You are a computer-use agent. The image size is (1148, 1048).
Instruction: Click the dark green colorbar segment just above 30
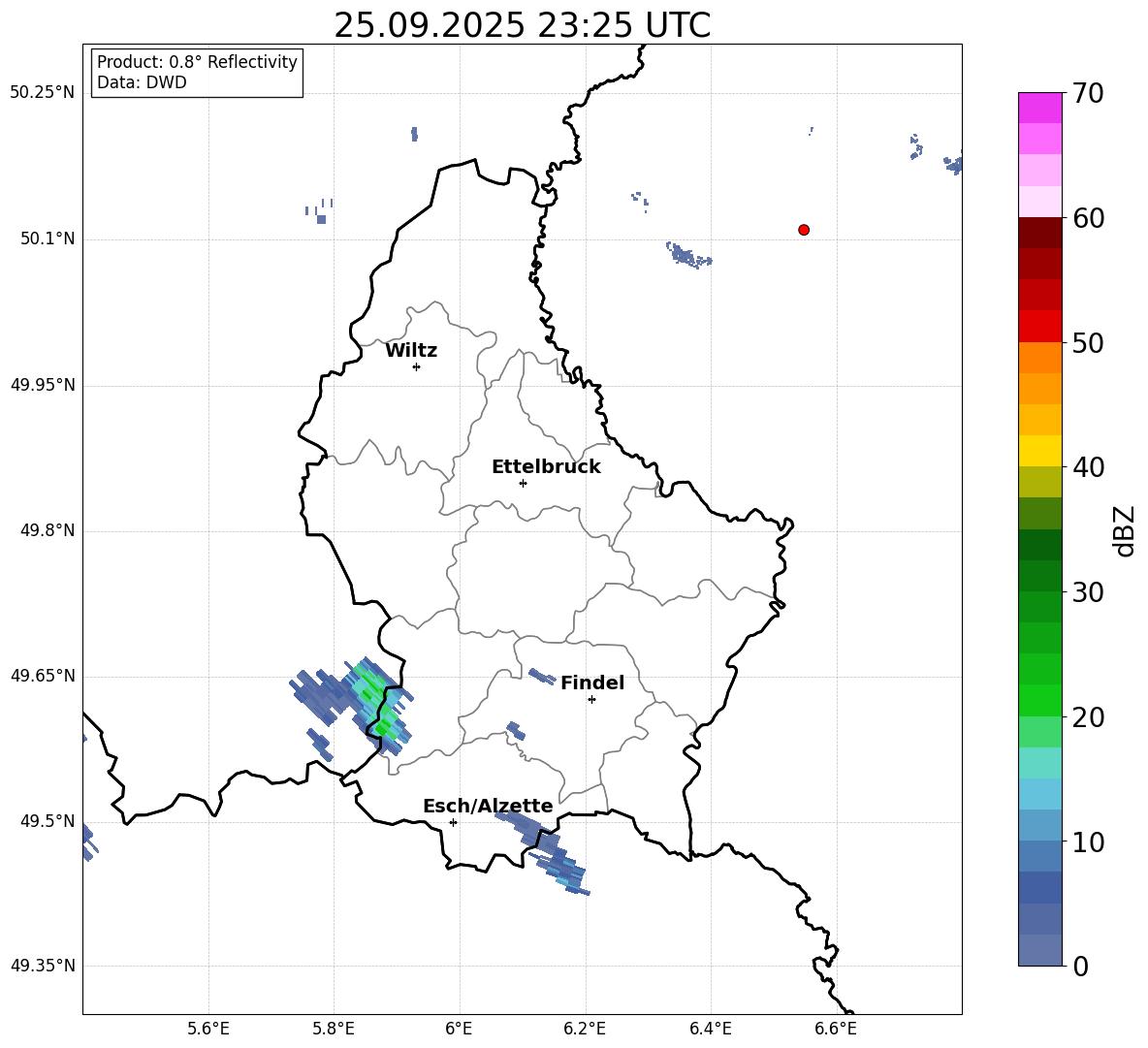(x=1040, y=576)
